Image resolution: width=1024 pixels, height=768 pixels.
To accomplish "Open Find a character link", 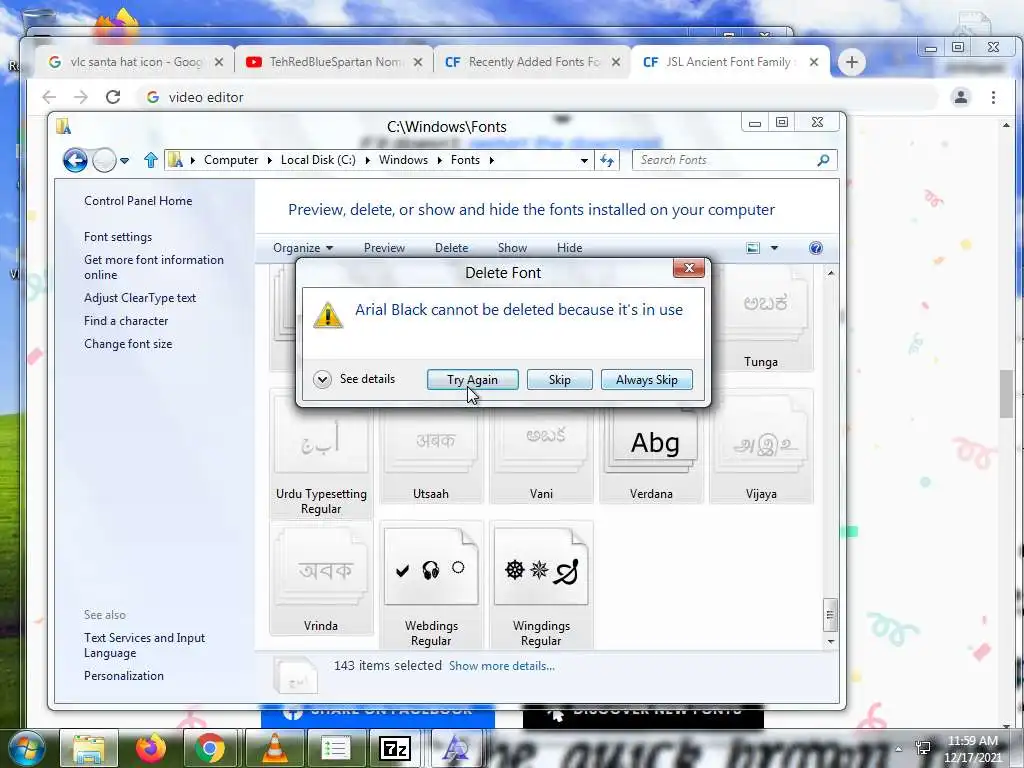I will [126, 321].
